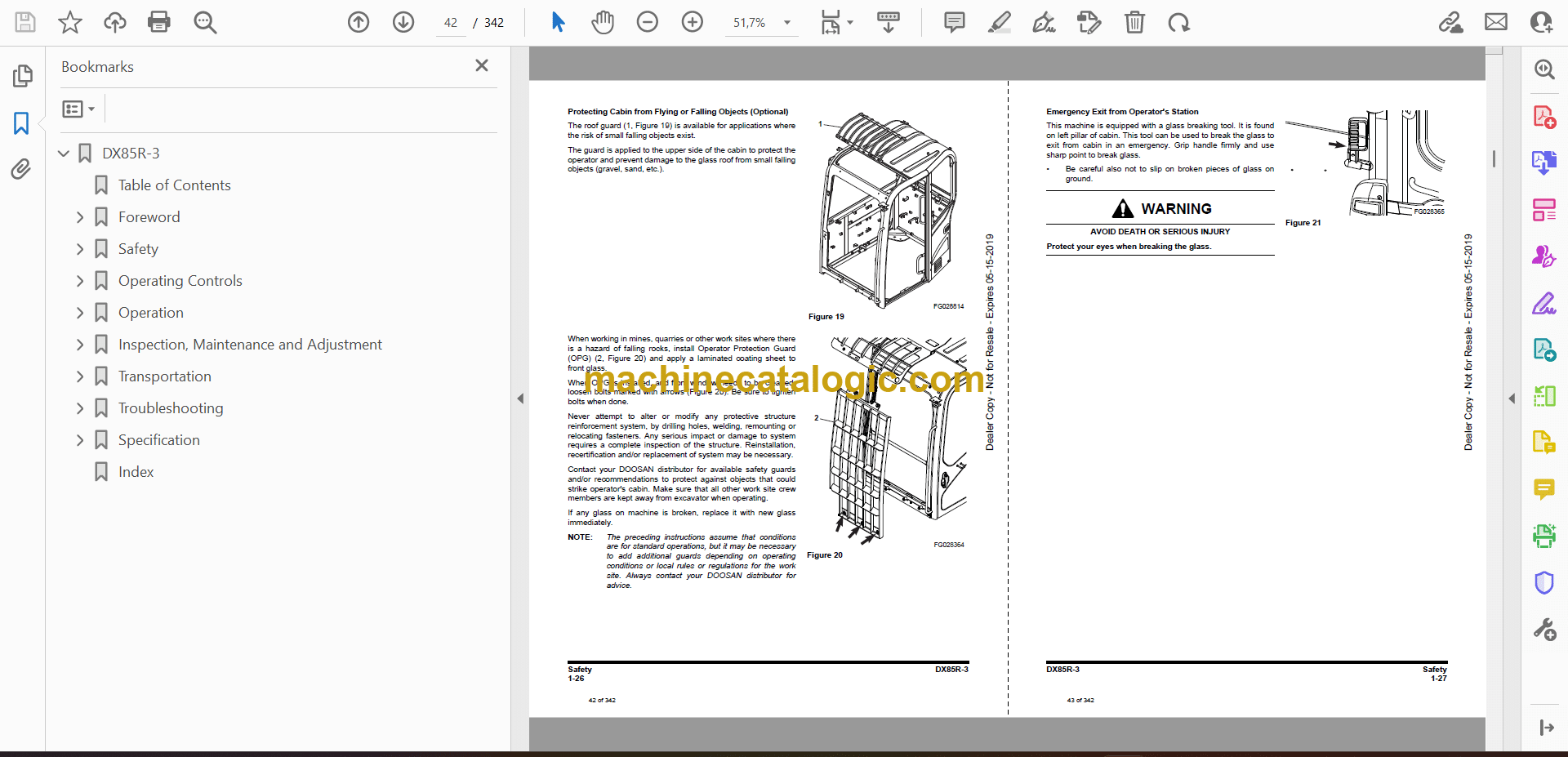
Task: Go to next page arrow
Action: coord(403,22)
